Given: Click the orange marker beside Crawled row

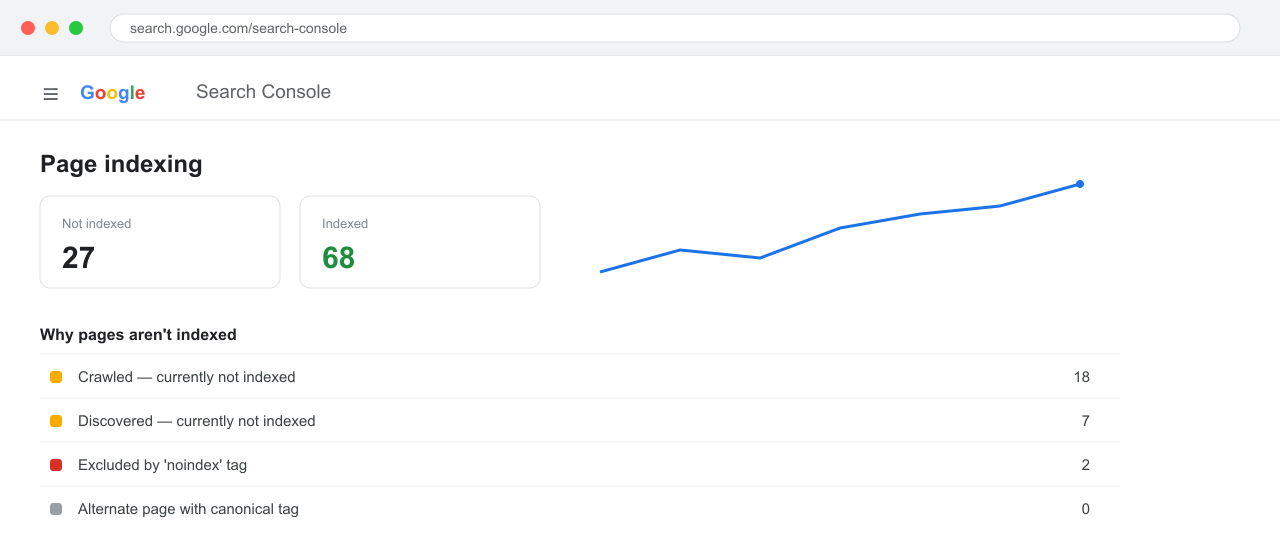Looking at the screenshot, I should pos(56,377).
